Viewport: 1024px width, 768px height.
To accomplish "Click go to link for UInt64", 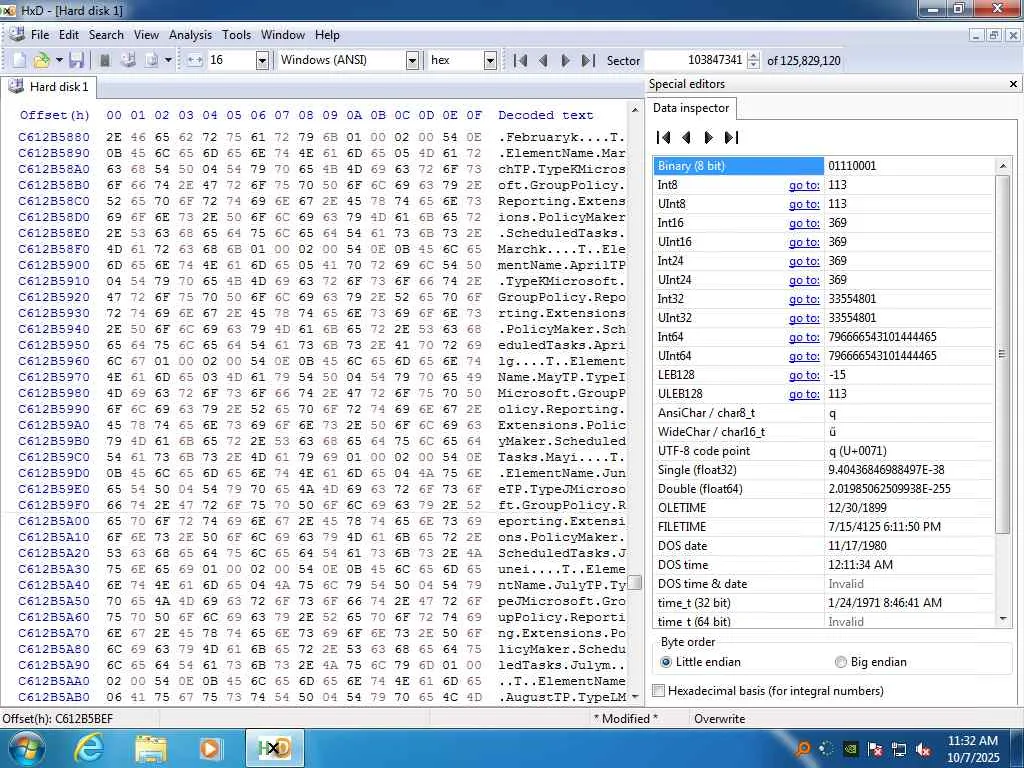I will coord(804,356).
